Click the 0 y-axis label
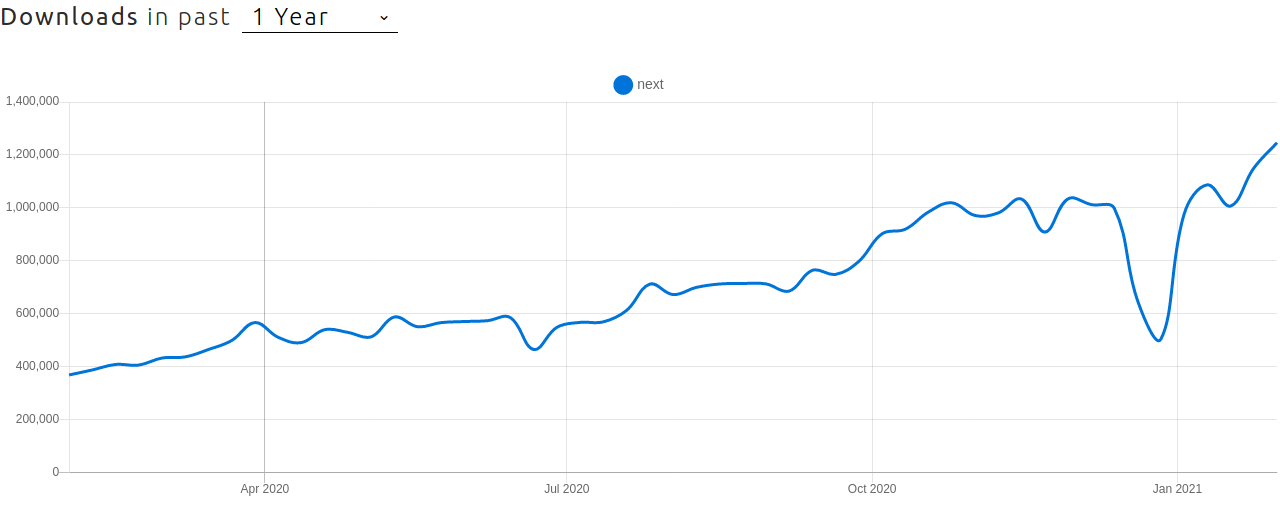The height and width of the screenshot is (523, 1280). point(56,472)
